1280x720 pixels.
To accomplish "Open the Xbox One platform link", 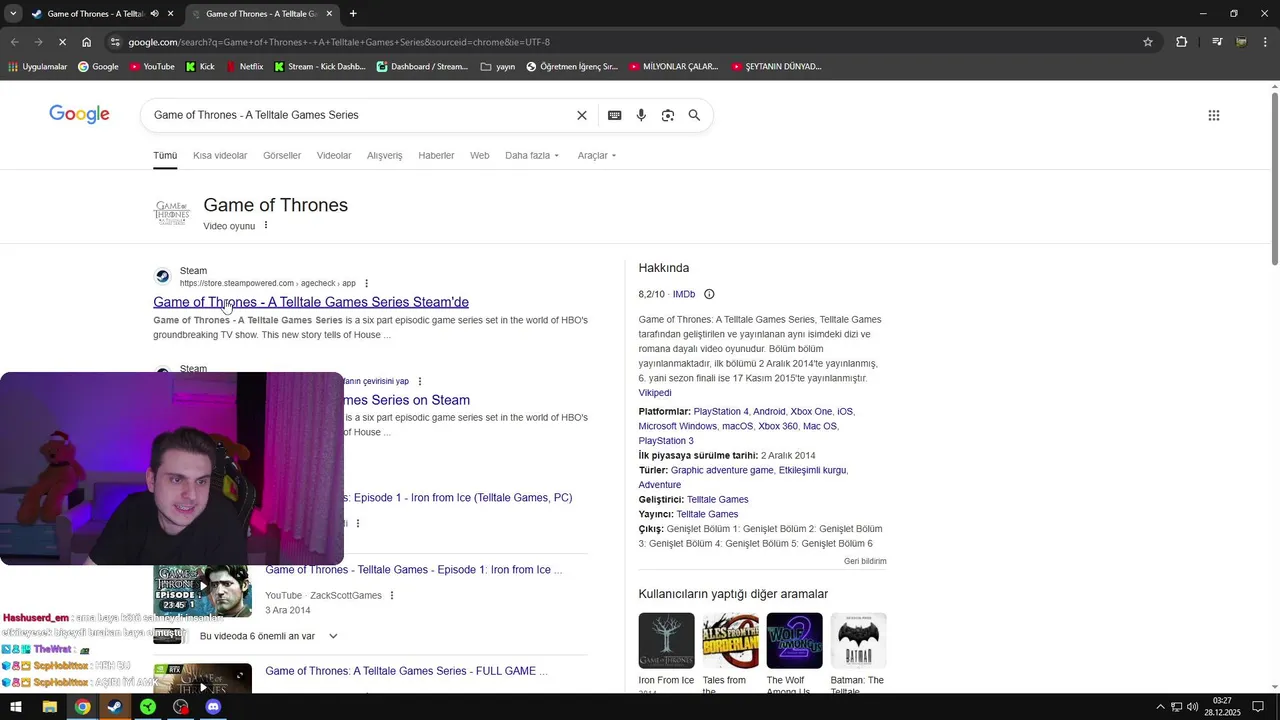I will [811, 411].
